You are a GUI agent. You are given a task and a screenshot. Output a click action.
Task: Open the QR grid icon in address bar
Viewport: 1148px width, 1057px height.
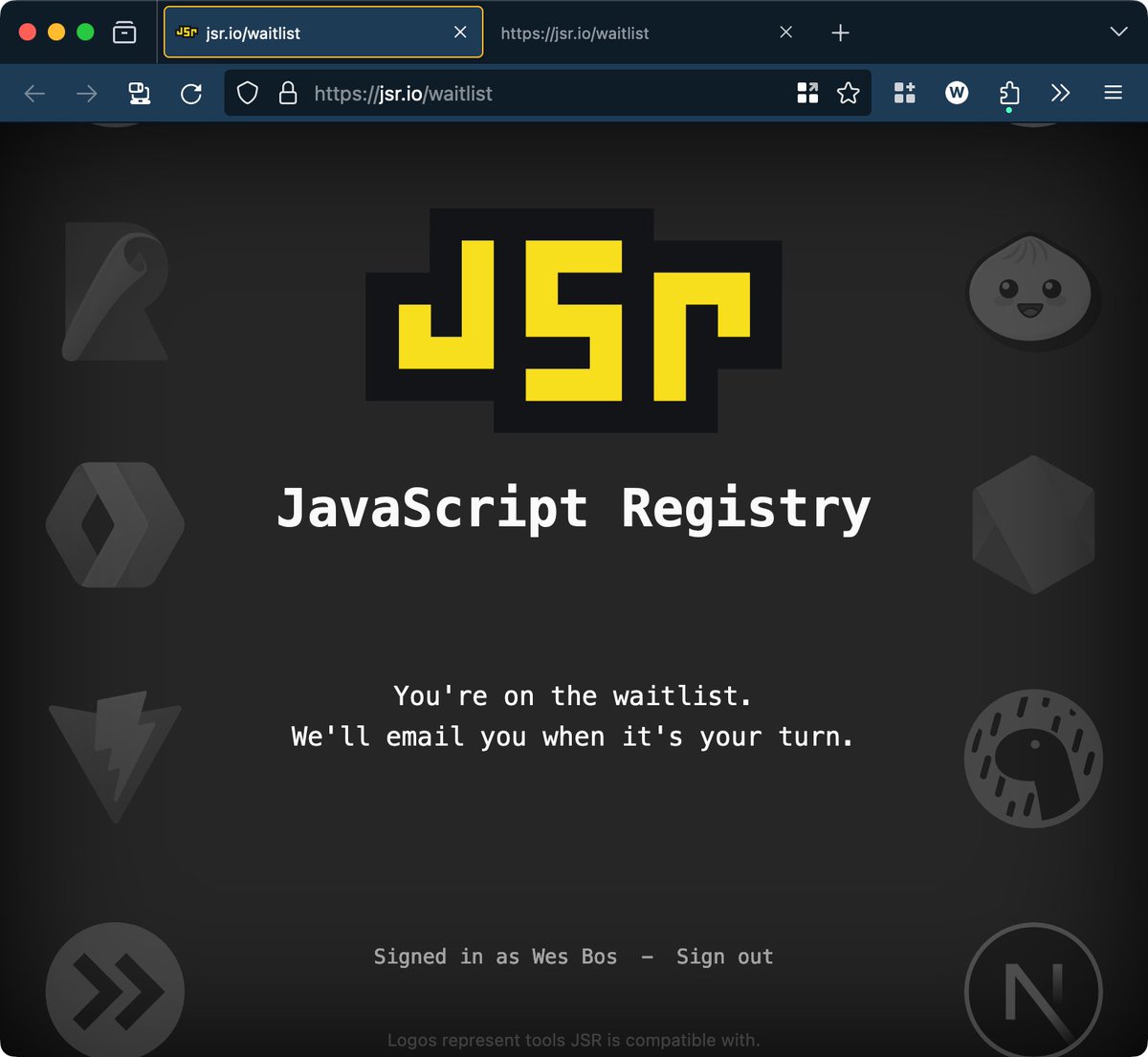click(807, 93)
